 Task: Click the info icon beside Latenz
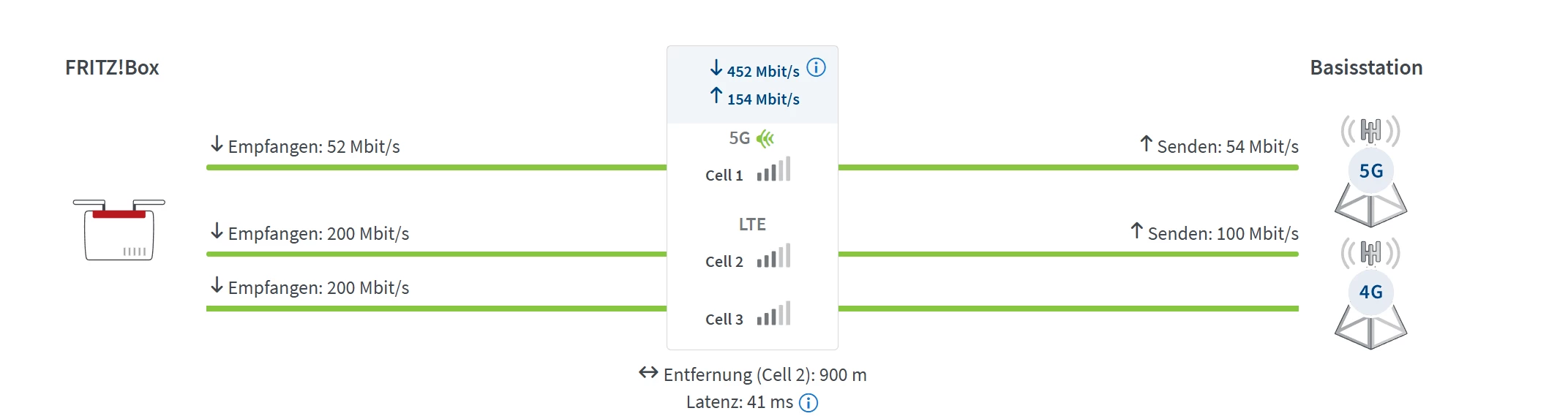coord(809,403)
